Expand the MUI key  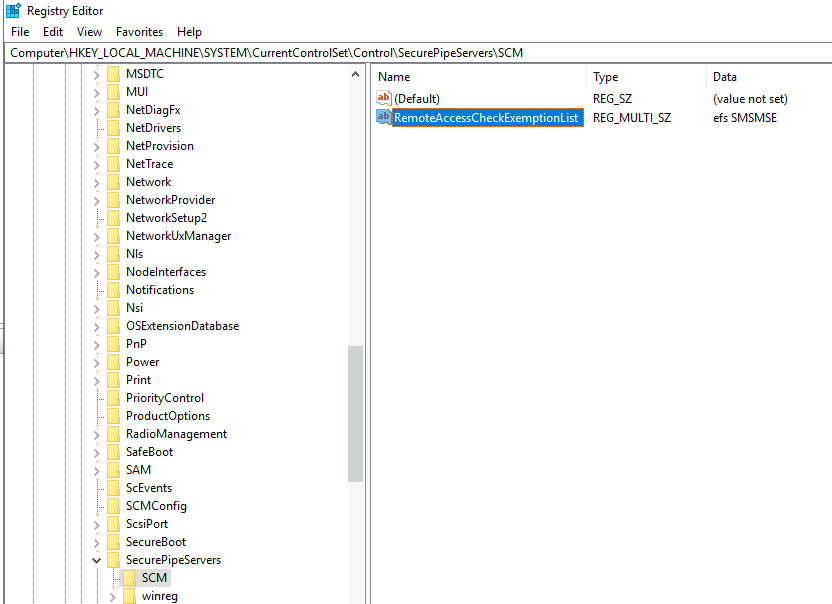point(97,93)
